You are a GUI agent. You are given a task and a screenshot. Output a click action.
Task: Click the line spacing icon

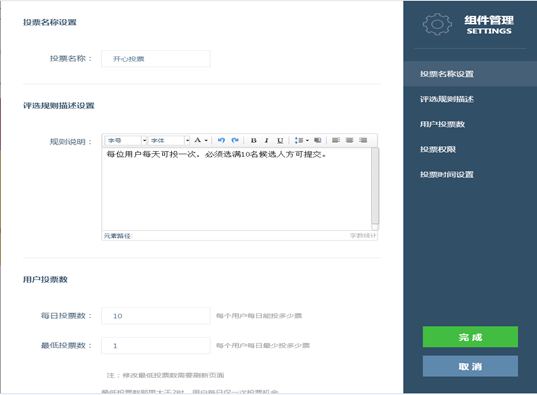(x=299, y=140)
